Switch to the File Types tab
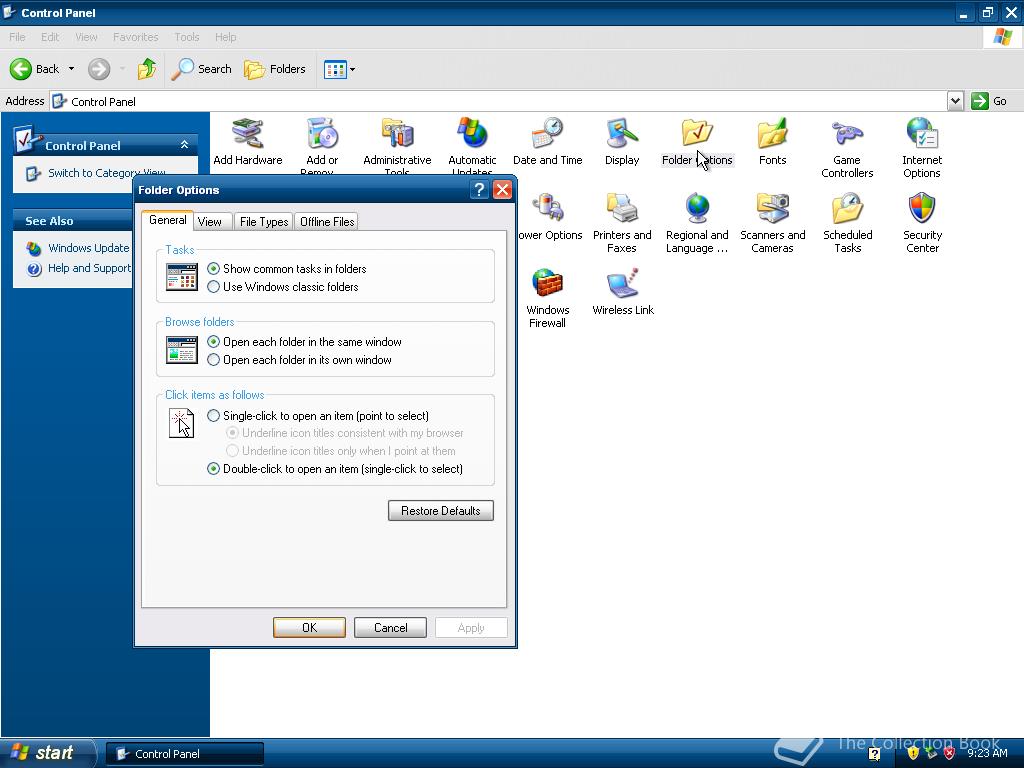Screen dimensions: 1024x768 tap(264, 222)
